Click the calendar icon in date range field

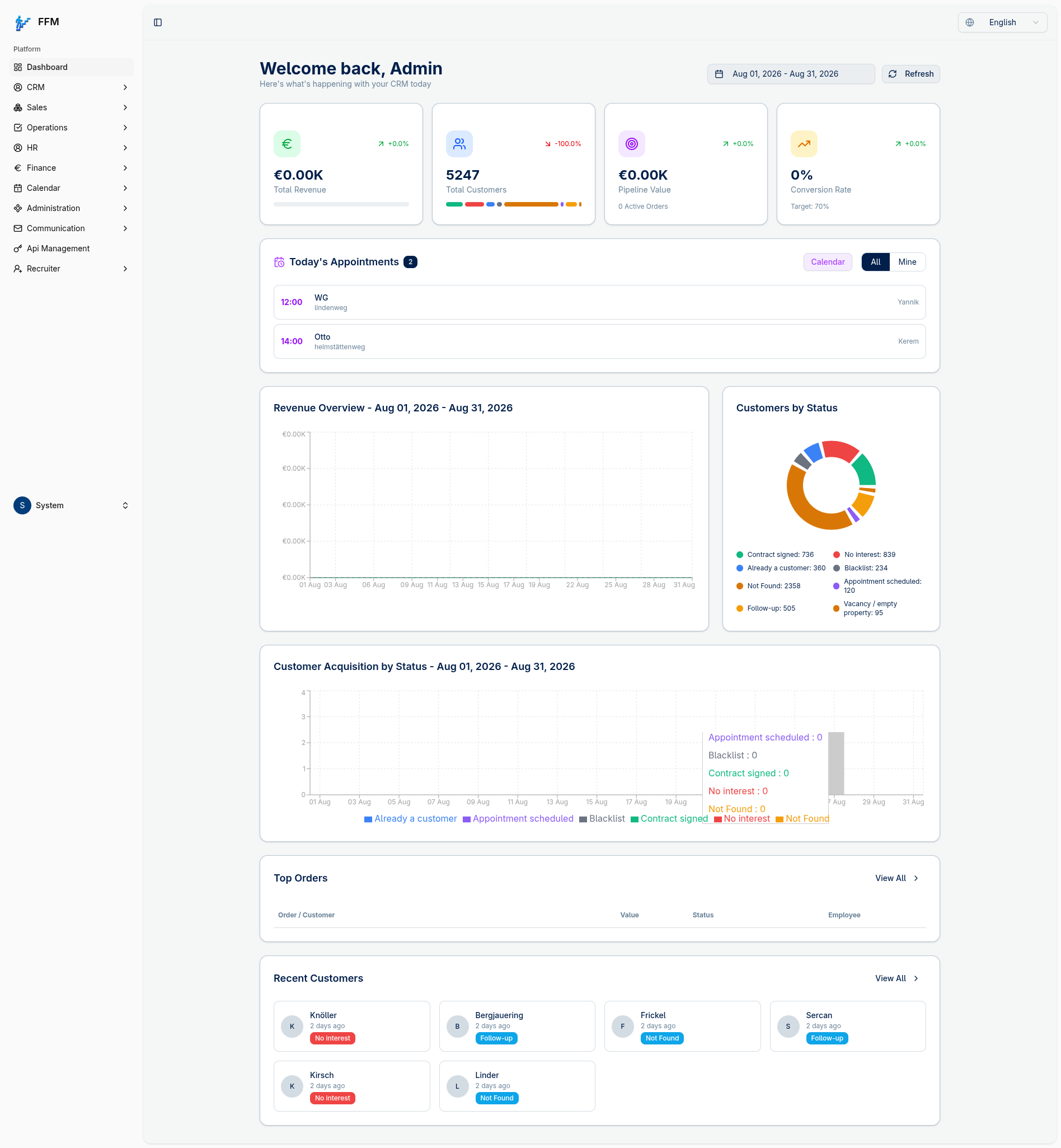coord(719,74)
